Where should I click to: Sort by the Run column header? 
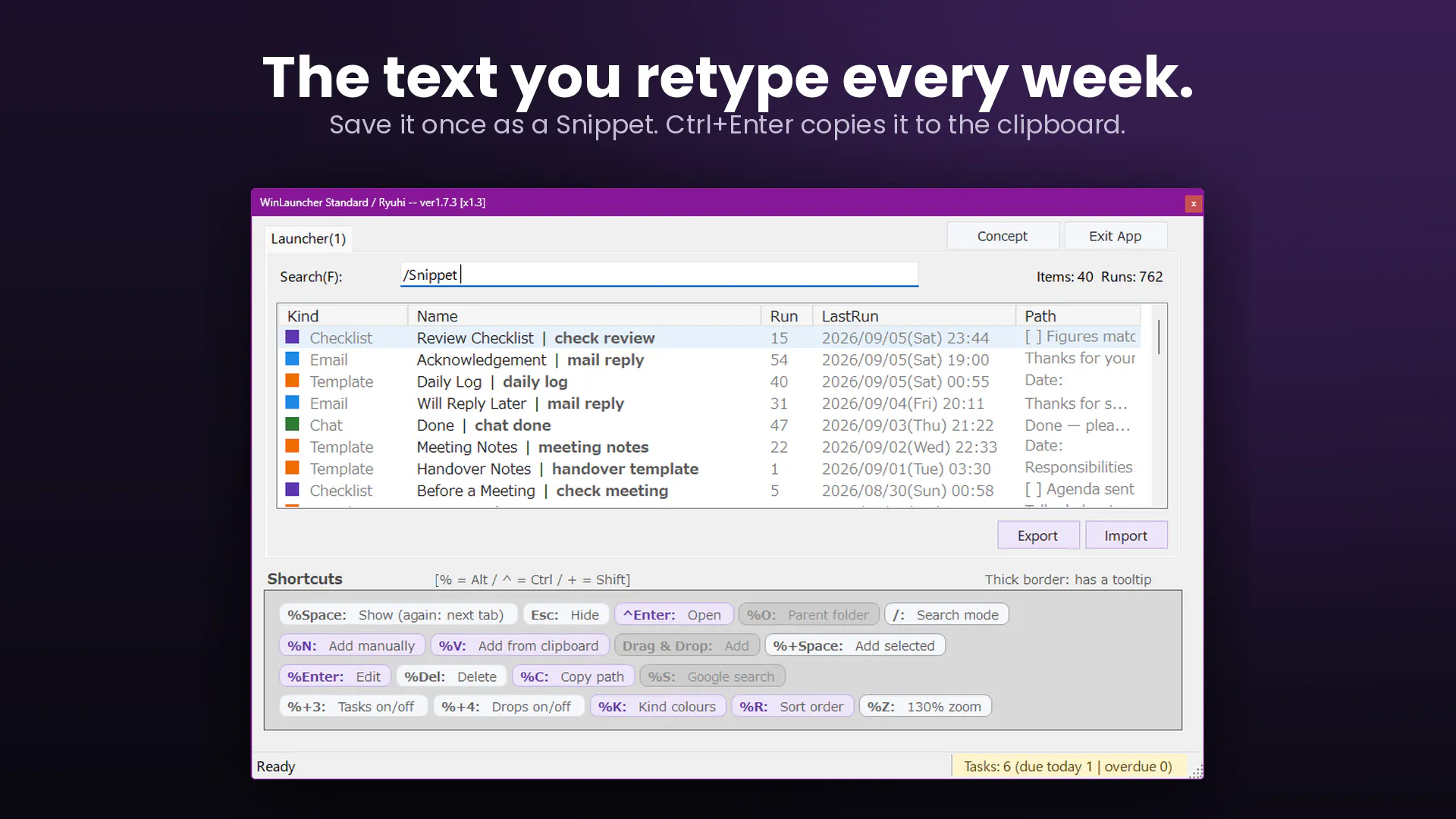point(786,315)
